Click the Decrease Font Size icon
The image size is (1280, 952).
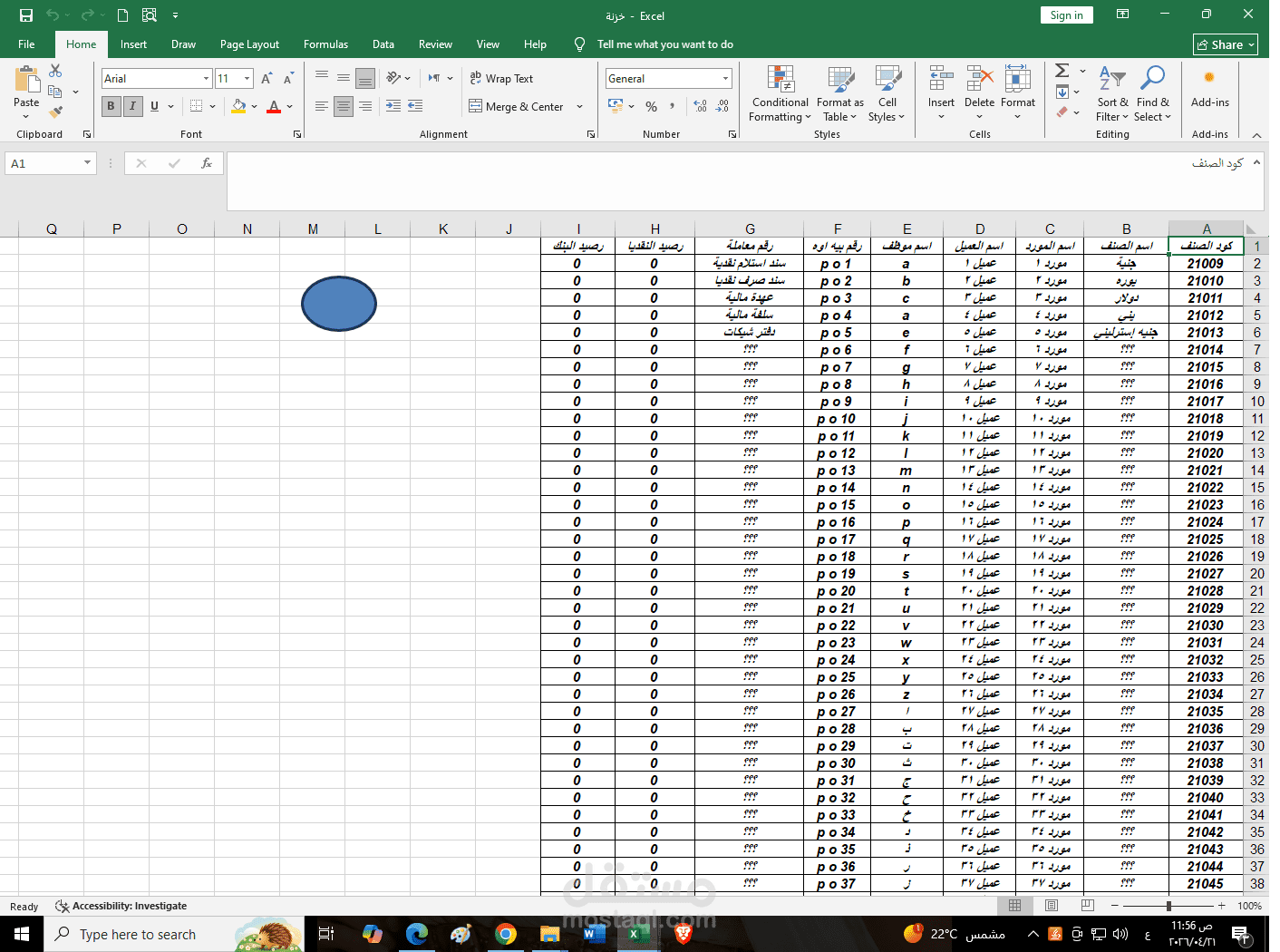pos(288,79)
